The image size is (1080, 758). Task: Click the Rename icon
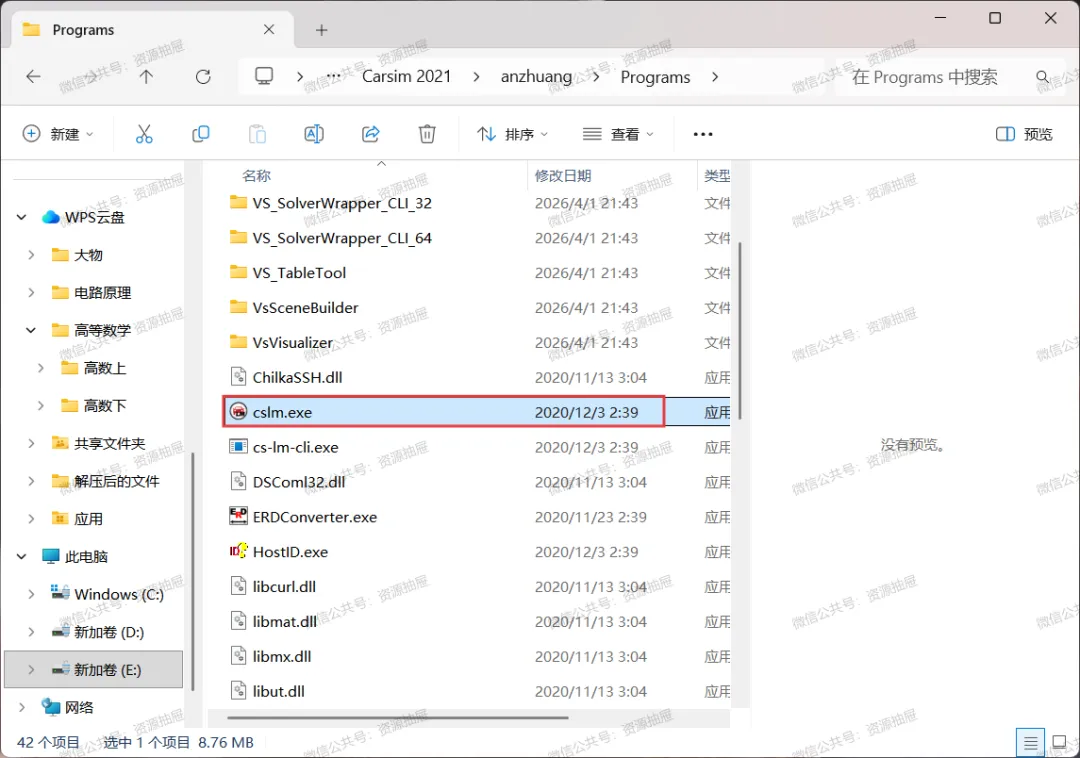[314, 134]
